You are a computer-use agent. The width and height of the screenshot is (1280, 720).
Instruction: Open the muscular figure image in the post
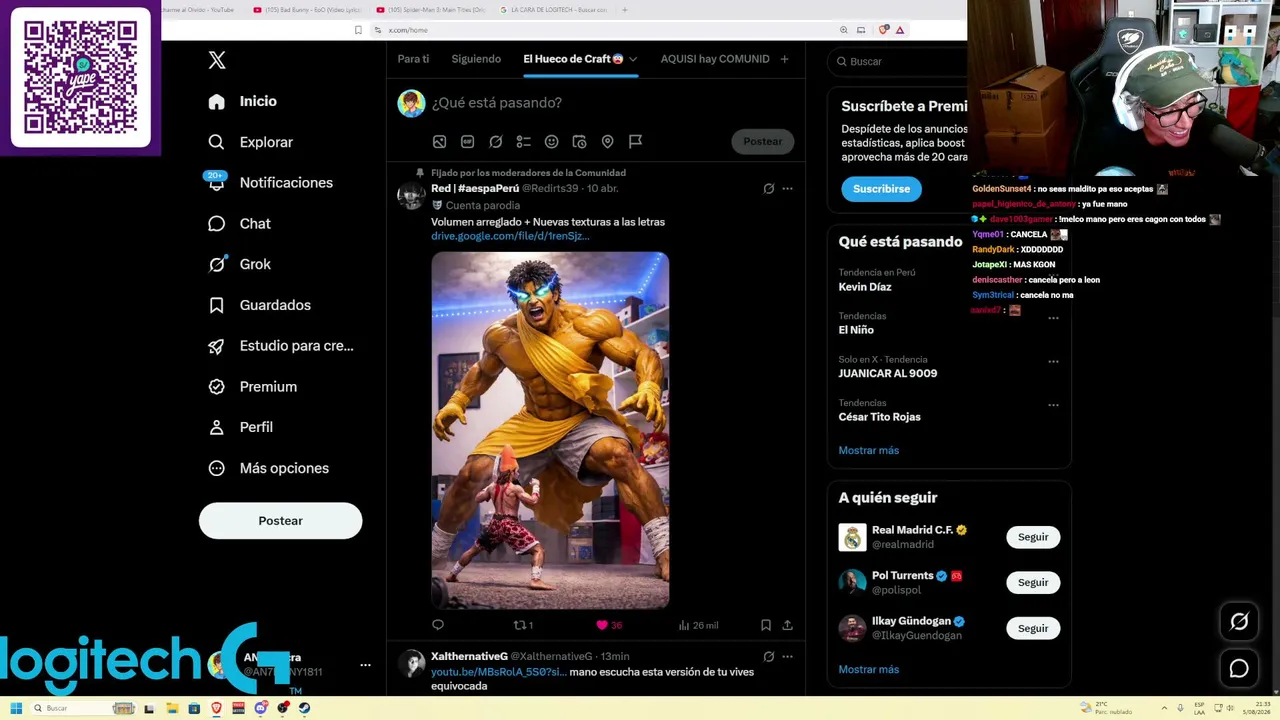[550, 430]
